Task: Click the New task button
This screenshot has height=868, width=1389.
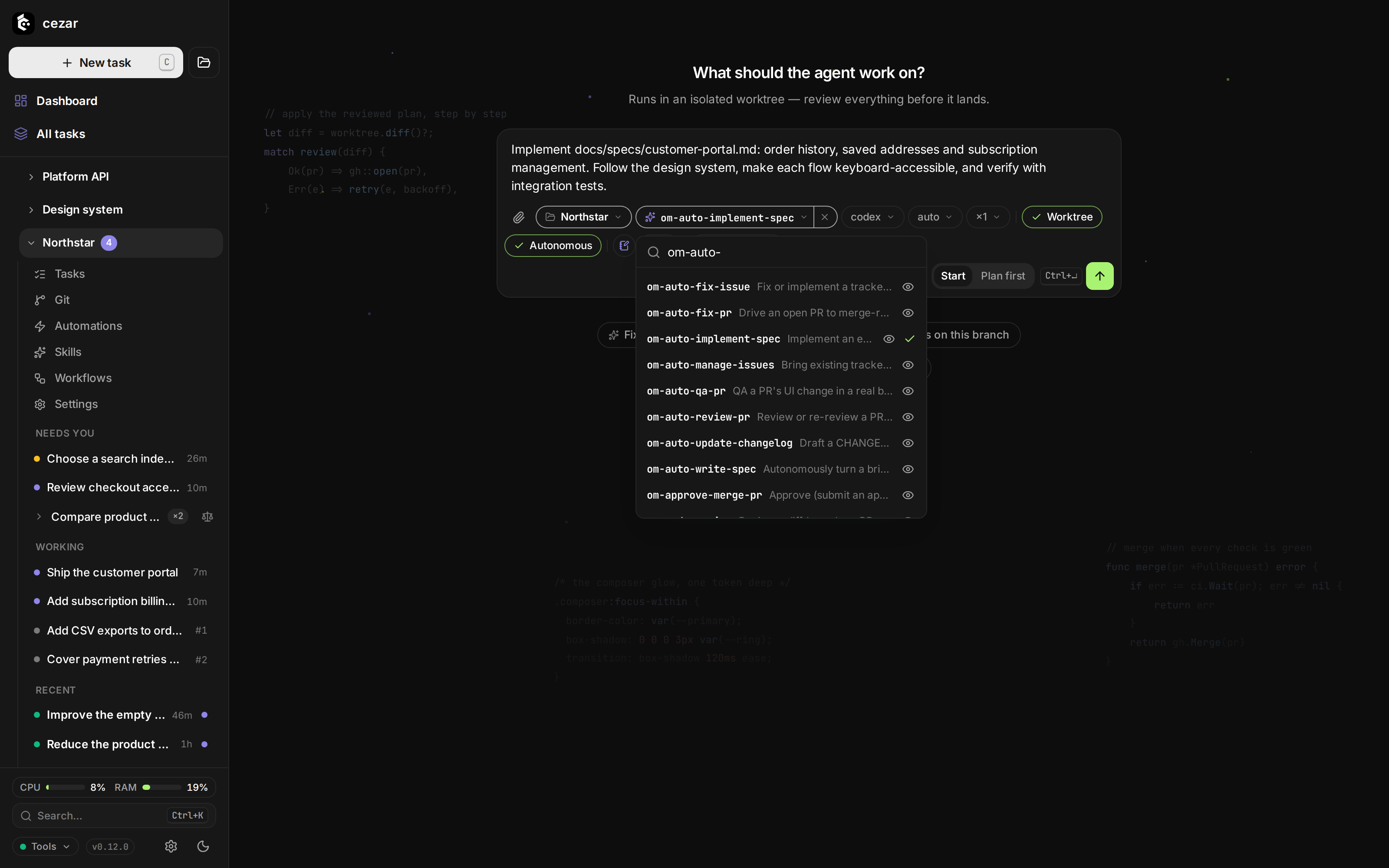Action: 96,62
